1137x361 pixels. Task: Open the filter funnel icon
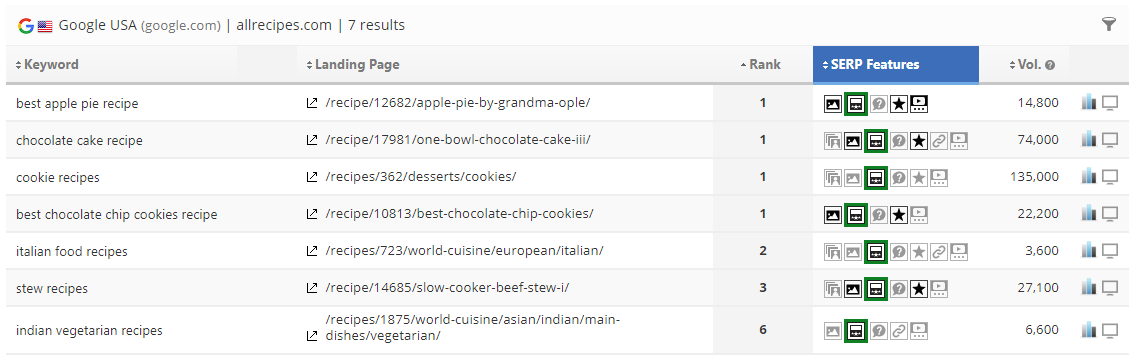point(1109,25)
